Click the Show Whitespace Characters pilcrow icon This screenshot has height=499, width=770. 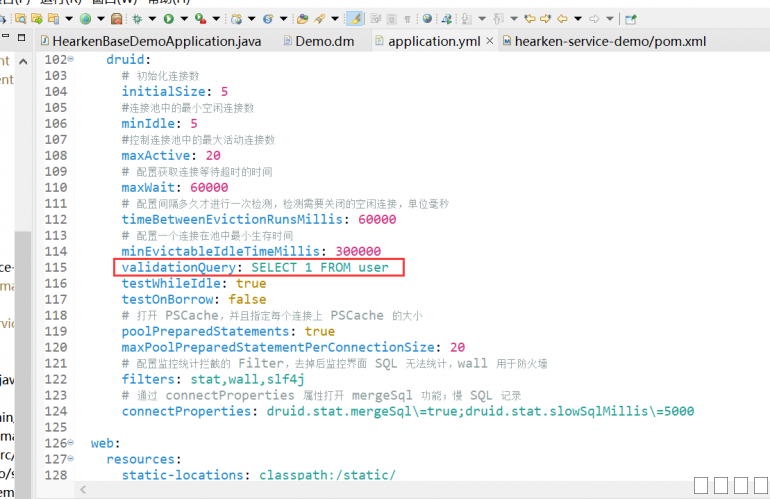[408, 18]
